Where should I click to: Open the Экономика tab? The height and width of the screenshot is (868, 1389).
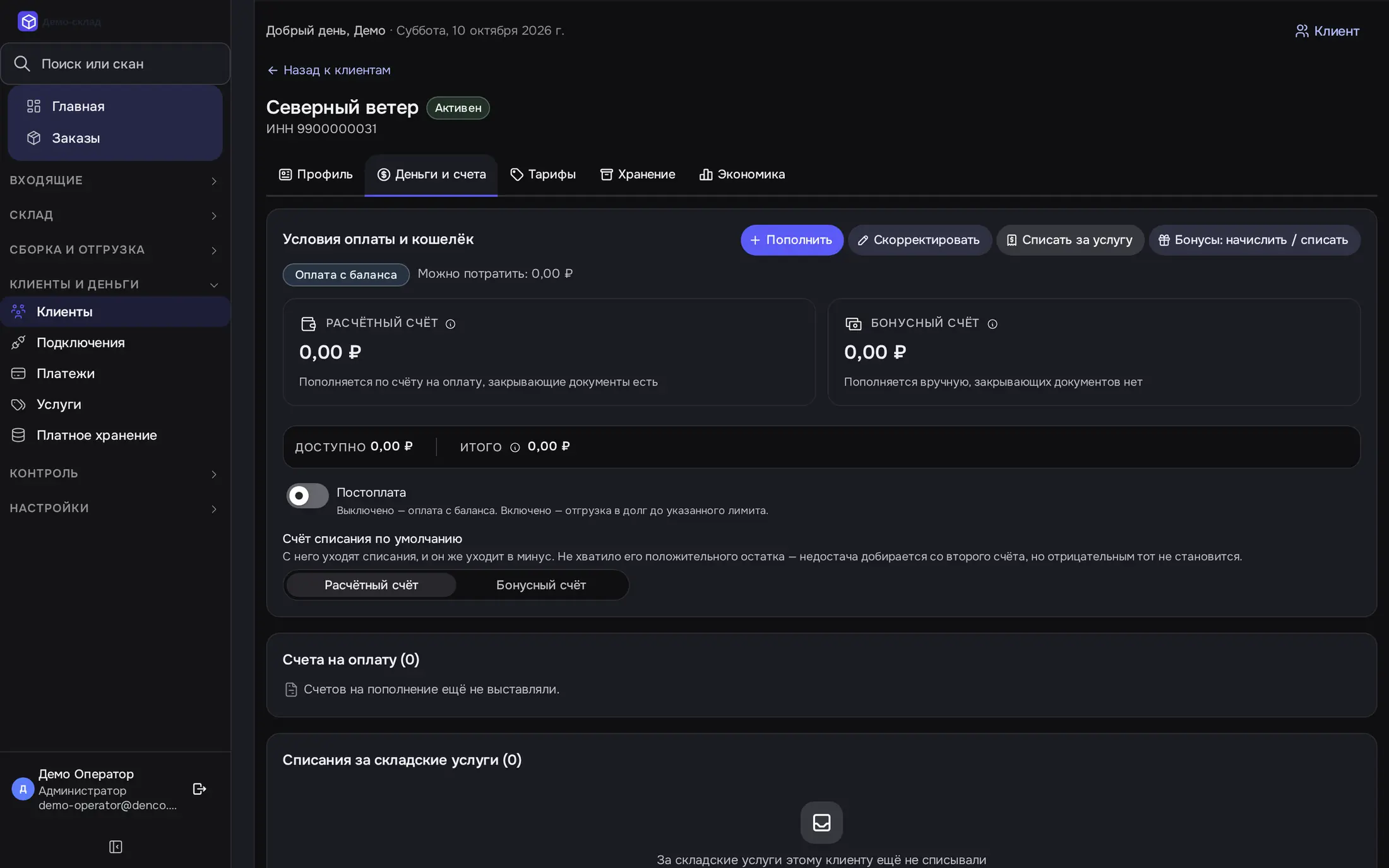(742, 174)
